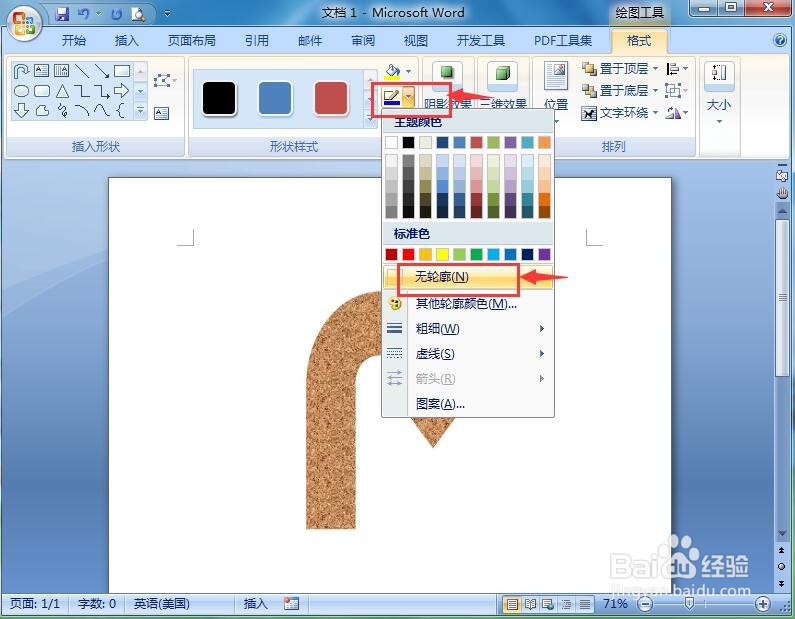Open the 位置 position button
The image size is (795, 619).
coord(556,91)
